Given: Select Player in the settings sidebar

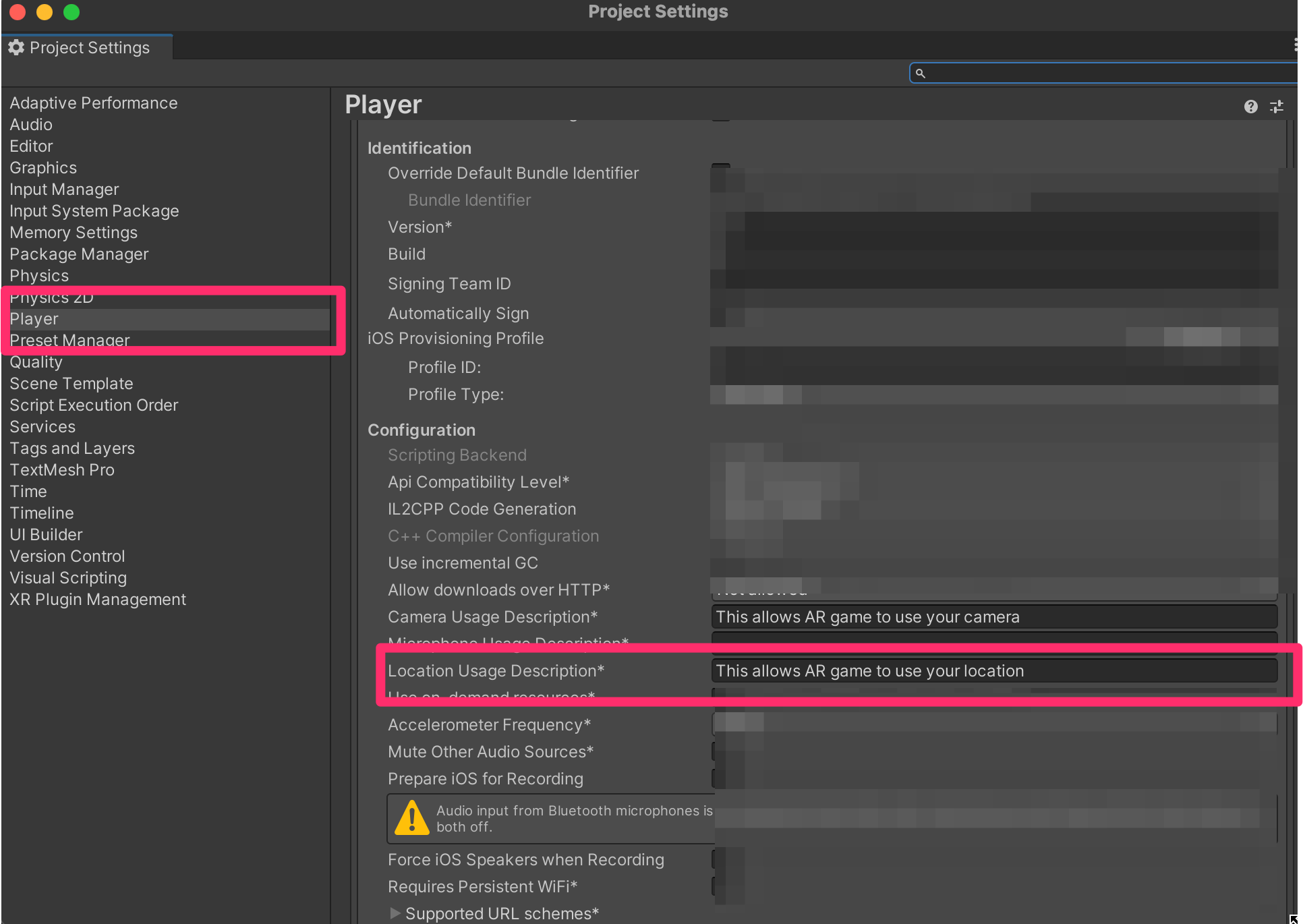Looking at the screenshot, I should tap(34, 319).
